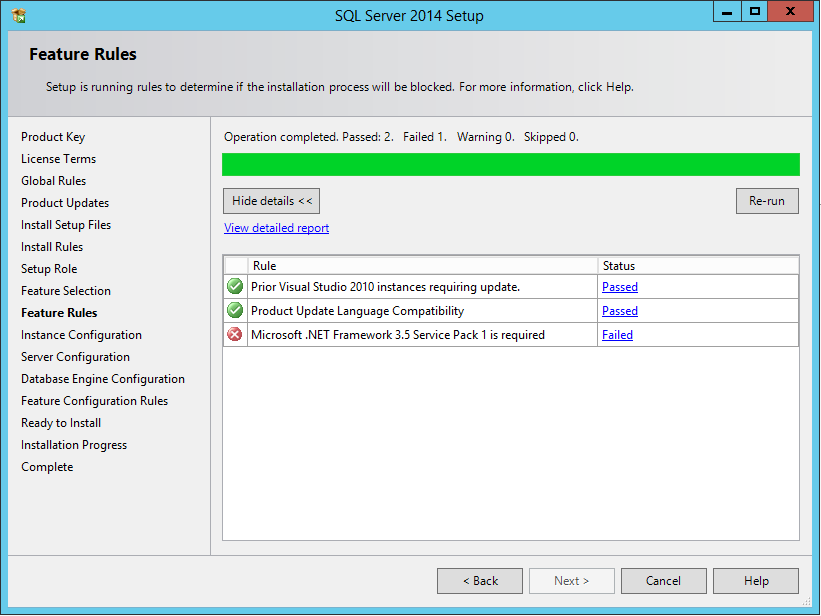The width and height of the screenshot is (821, 616).
Task: Open Passed status for Product Update Language Compatibility
Action: 620,311
